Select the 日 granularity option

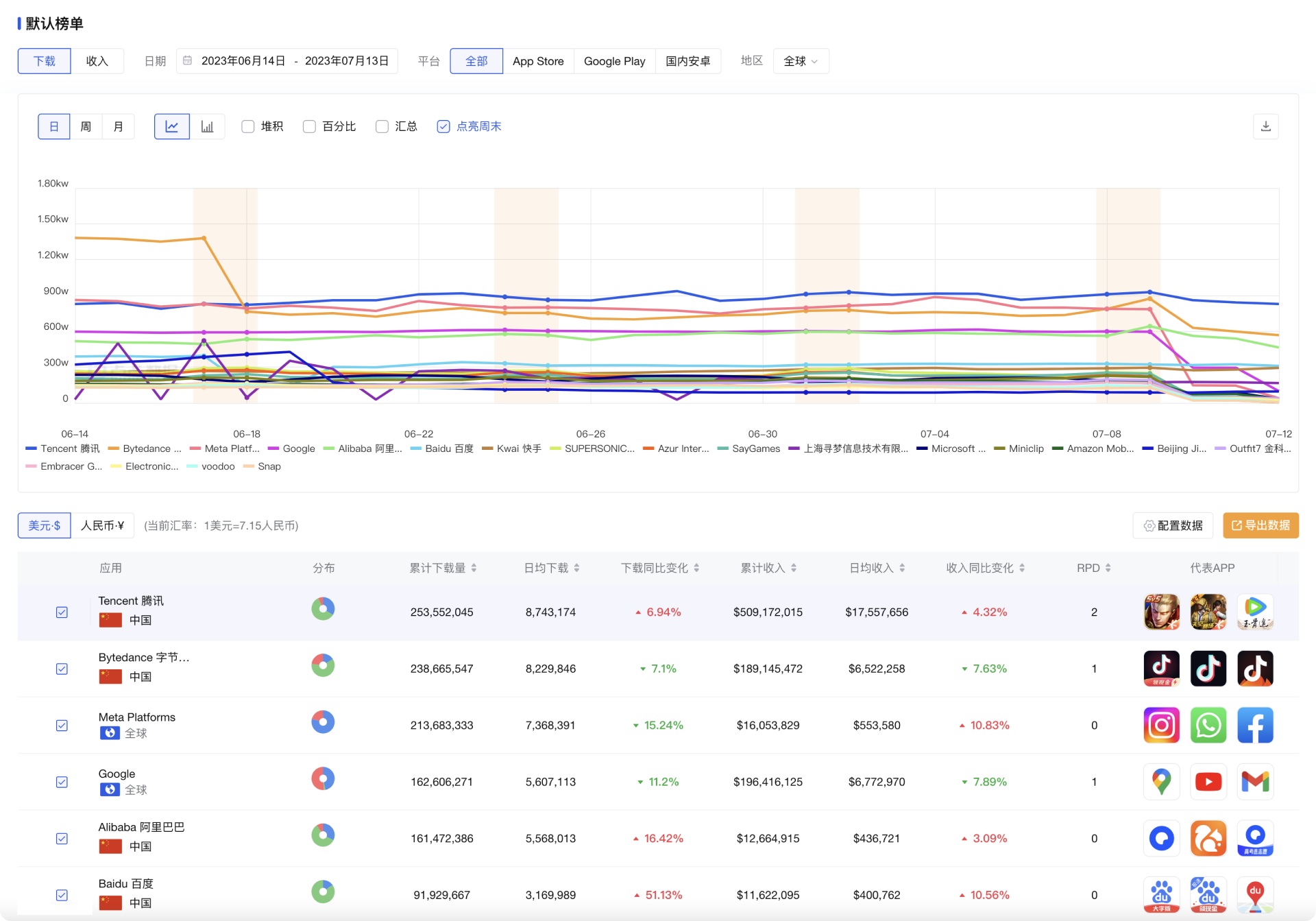53,127
